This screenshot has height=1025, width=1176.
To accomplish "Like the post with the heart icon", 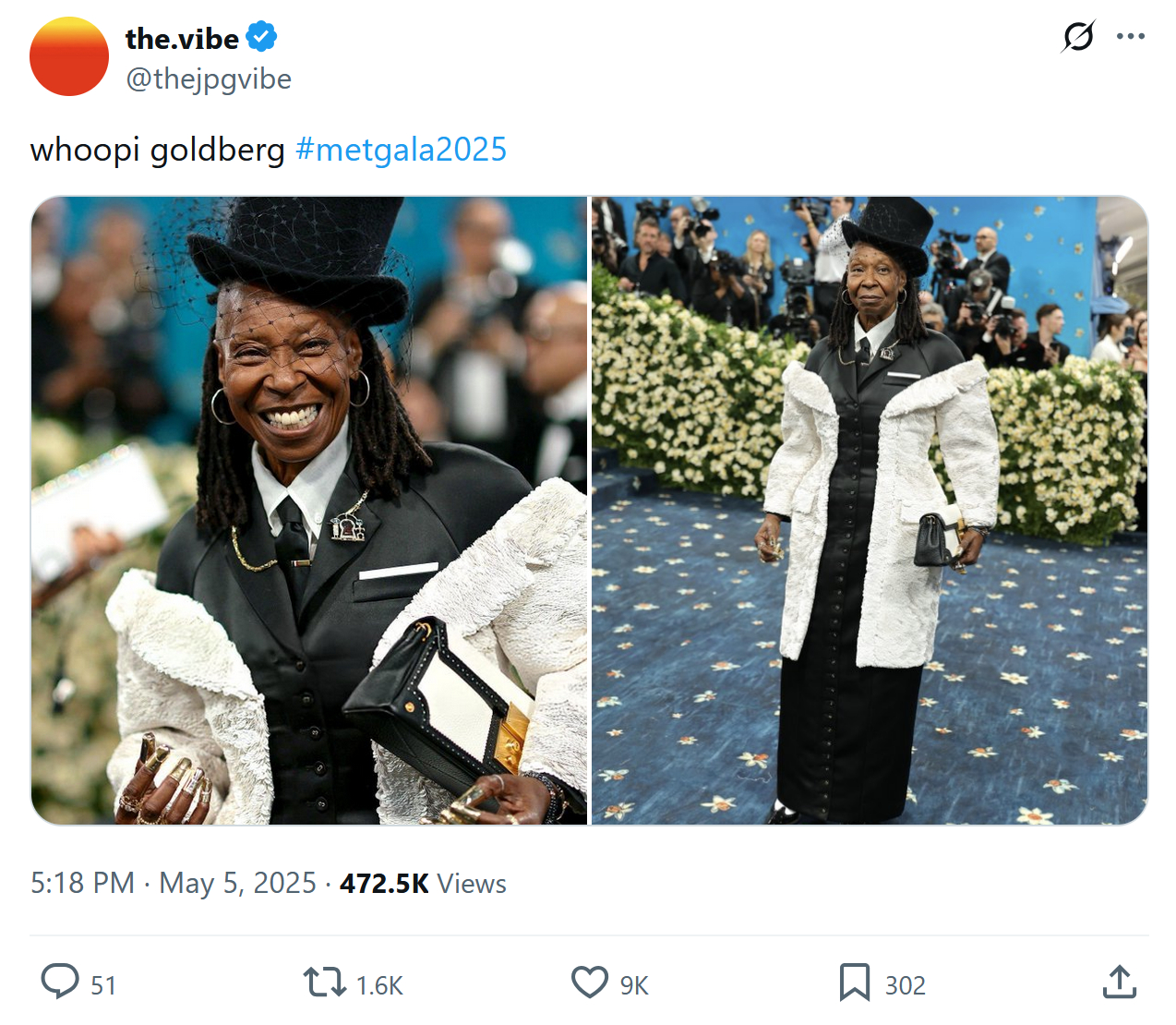I will tap(590, 983).
